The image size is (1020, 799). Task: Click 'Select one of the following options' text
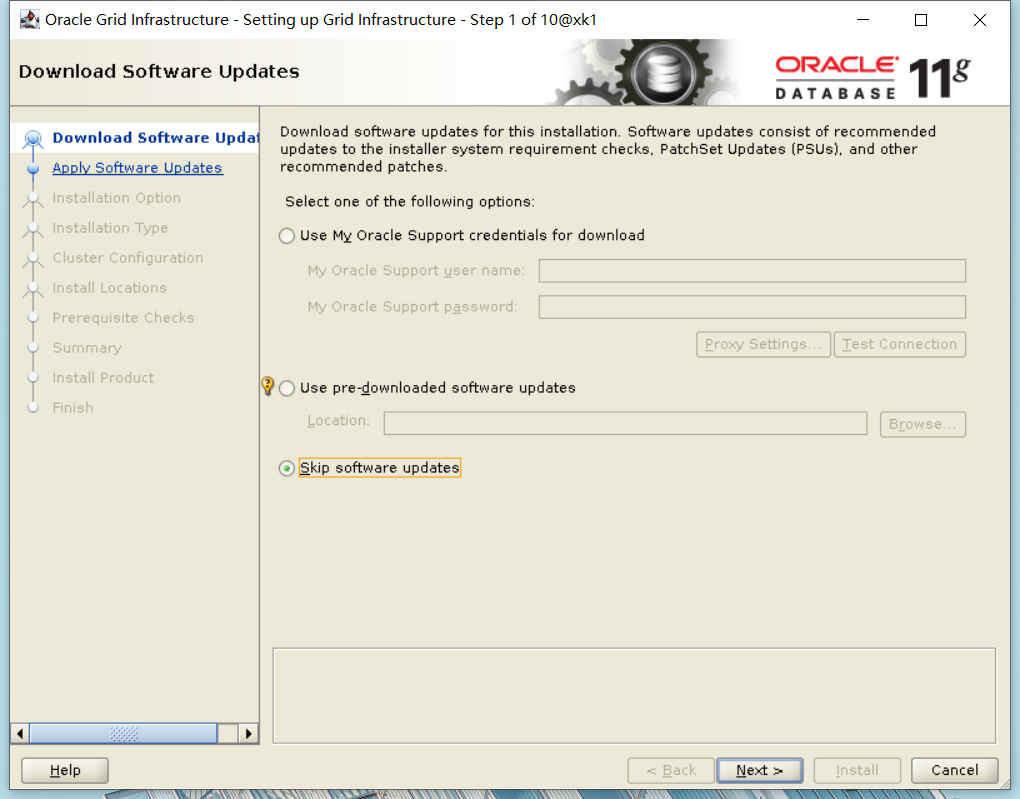coord(410,202)
